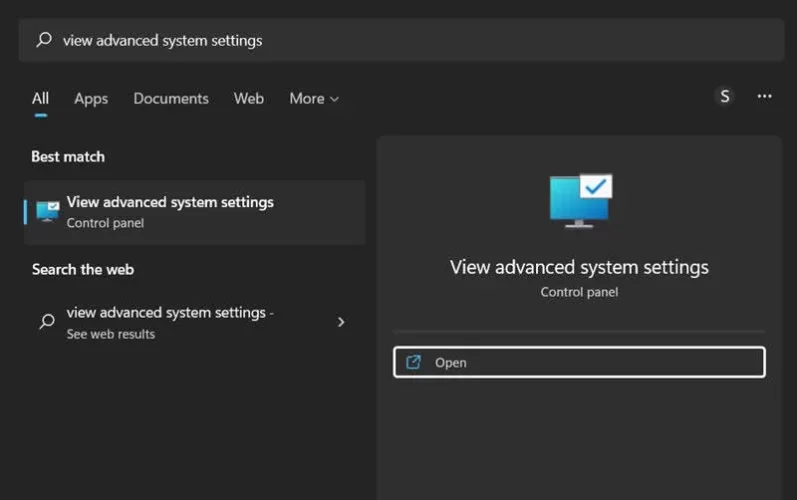Click the magnifier icon in the search box
The height and width of the screenshot is (500, 797).
[44, 40]
